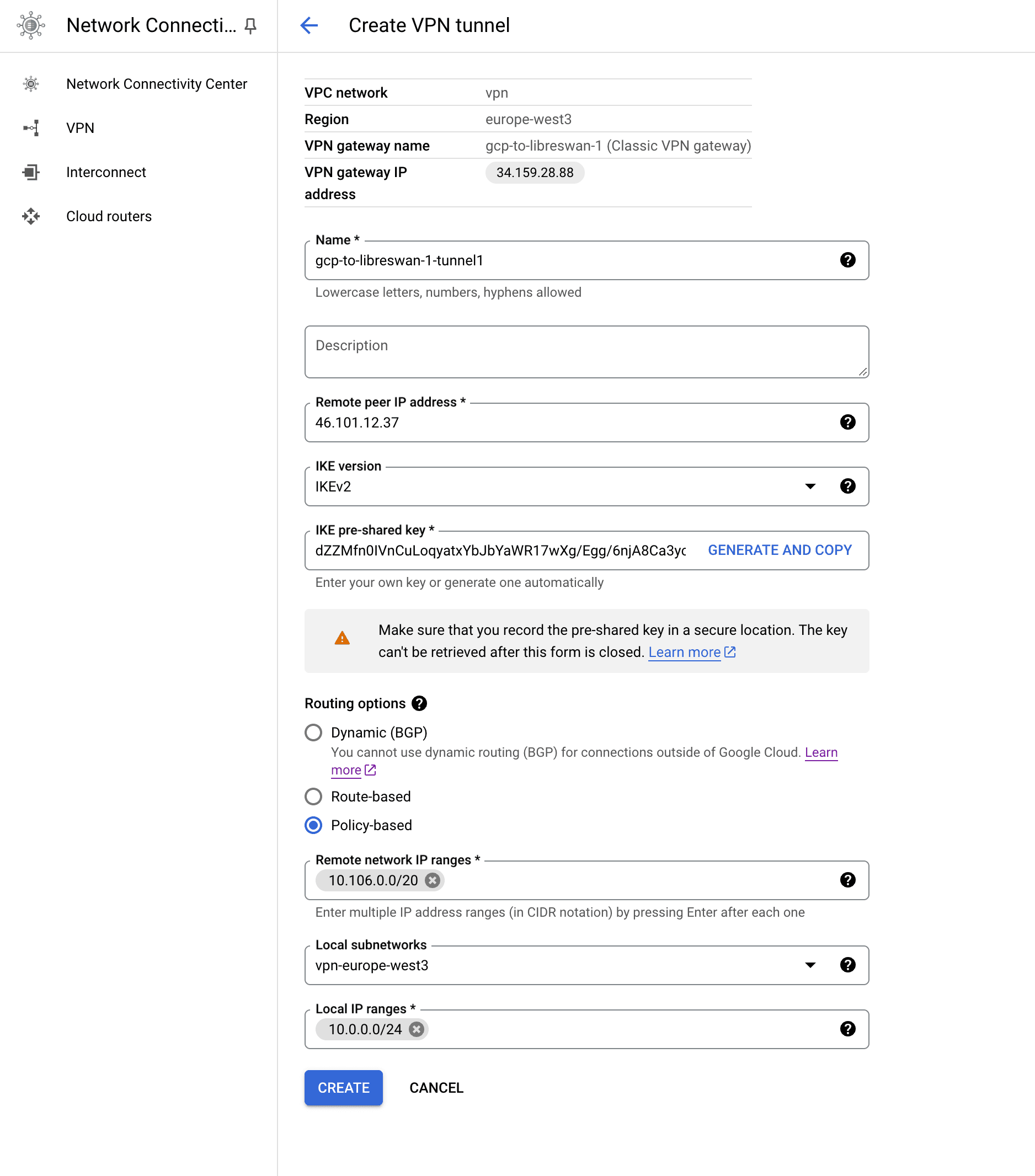1035x1176 pixels.
Task: Remove the 10.106.0.0/20 remote range chip
Action: click(x=433, y=880)
